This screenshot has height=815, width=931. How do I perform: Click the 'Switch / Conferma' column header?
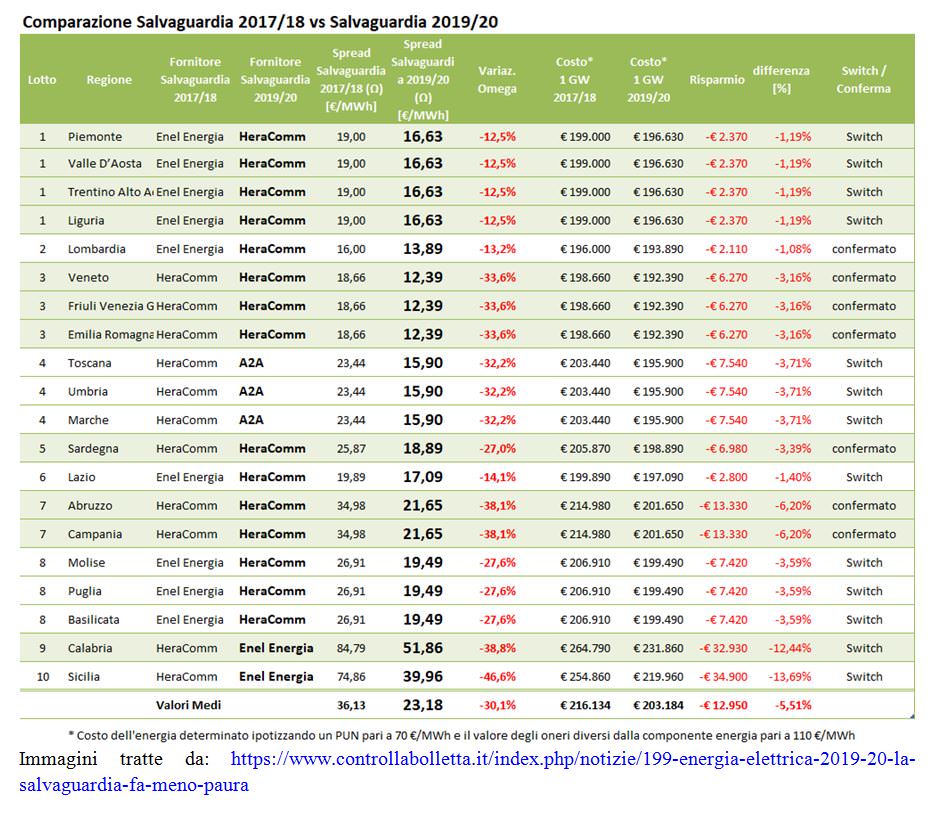point(864,80)
